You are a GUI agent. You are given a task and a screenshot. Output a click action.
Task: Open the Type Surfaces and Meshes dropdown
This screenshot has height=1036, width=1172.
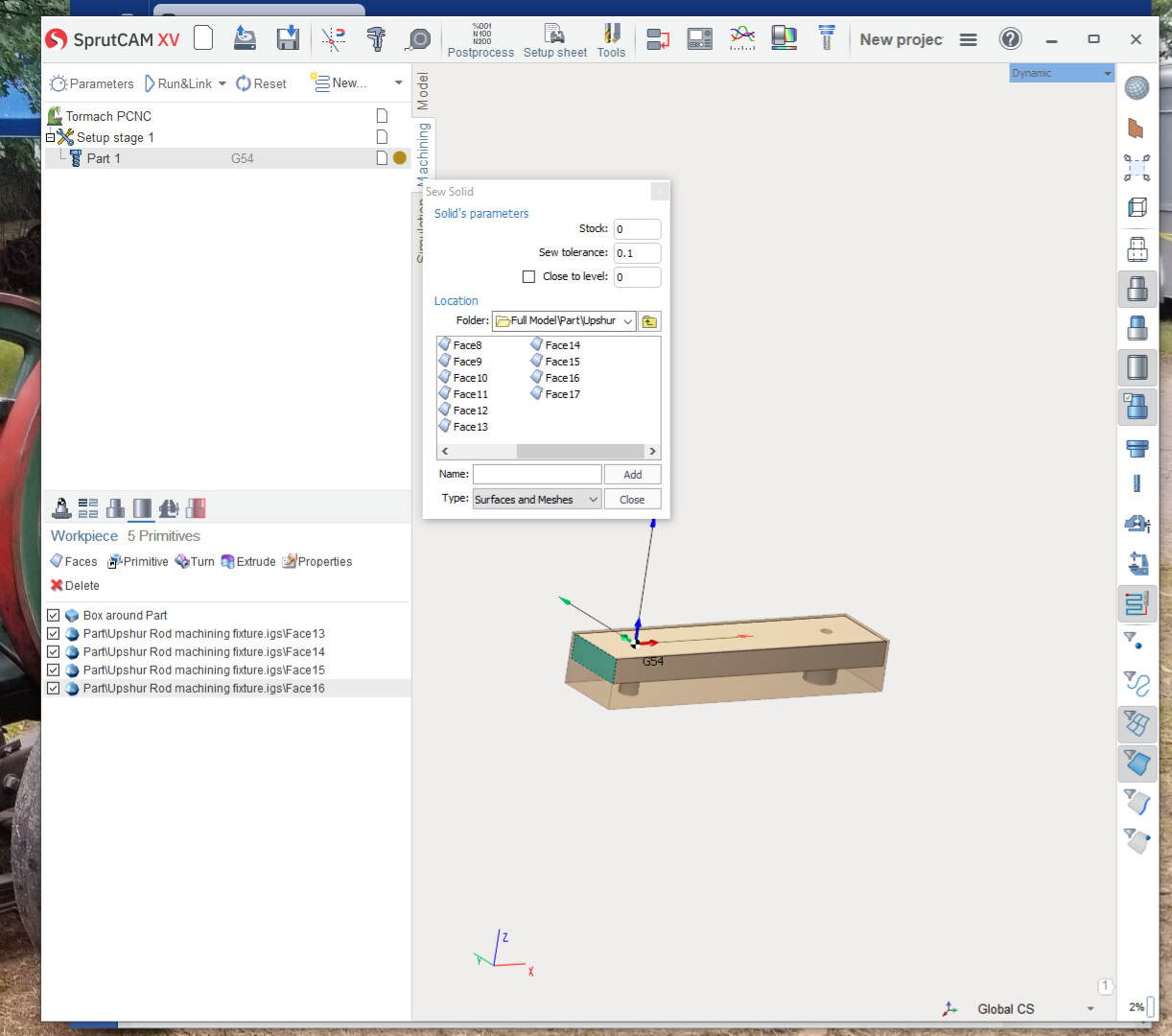click(536, 500)
